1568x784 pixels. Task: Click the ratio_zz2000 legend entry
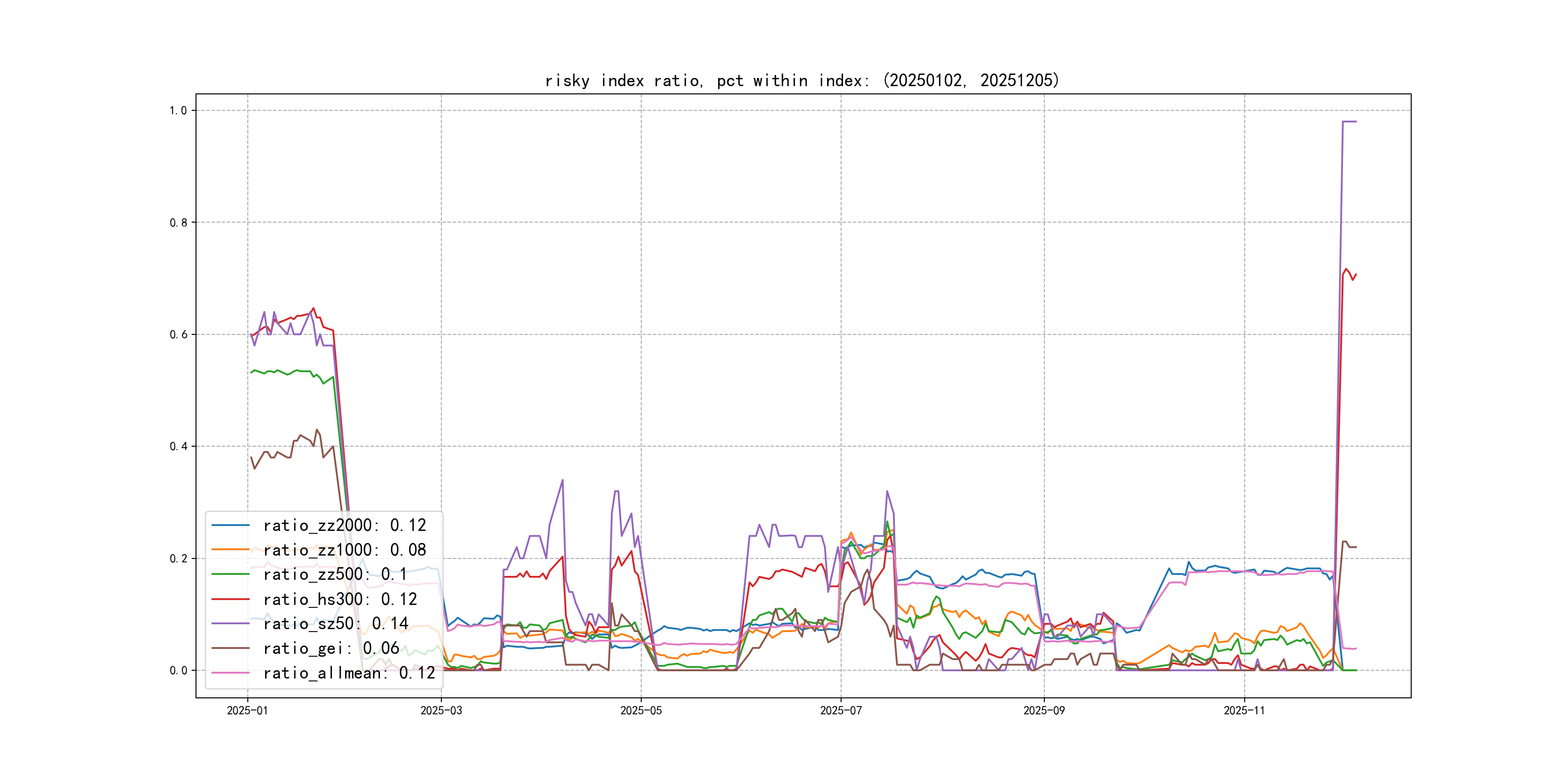pos(345,525)
